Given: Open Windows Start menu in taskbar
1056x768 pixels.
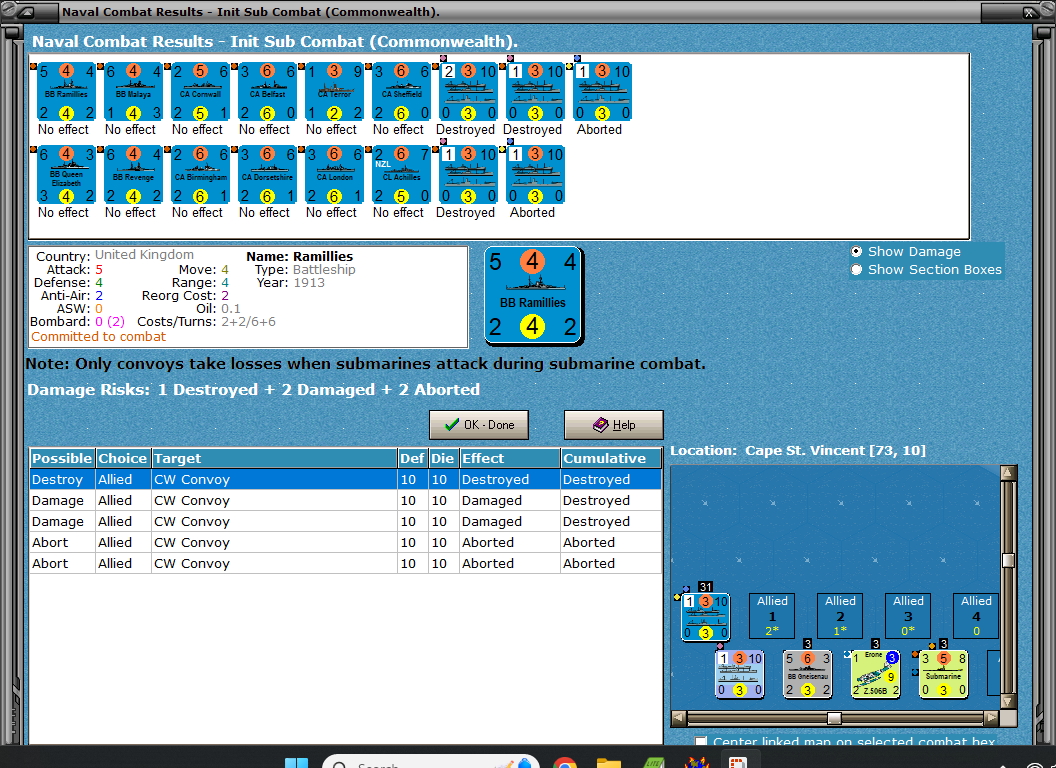Looking at the screenshot, I should pyautogui.click(x=296, y=763).
